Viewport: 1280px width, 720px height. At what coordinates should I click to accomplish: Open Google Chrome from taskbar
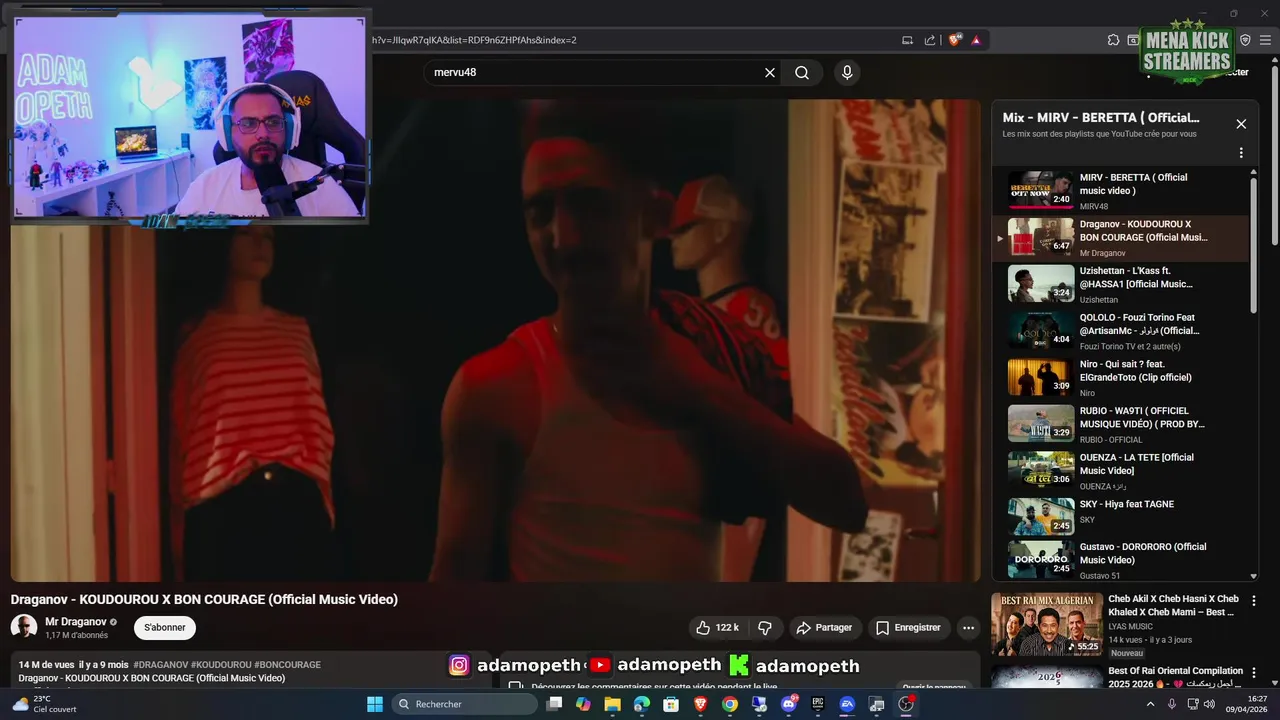(730, 704)
